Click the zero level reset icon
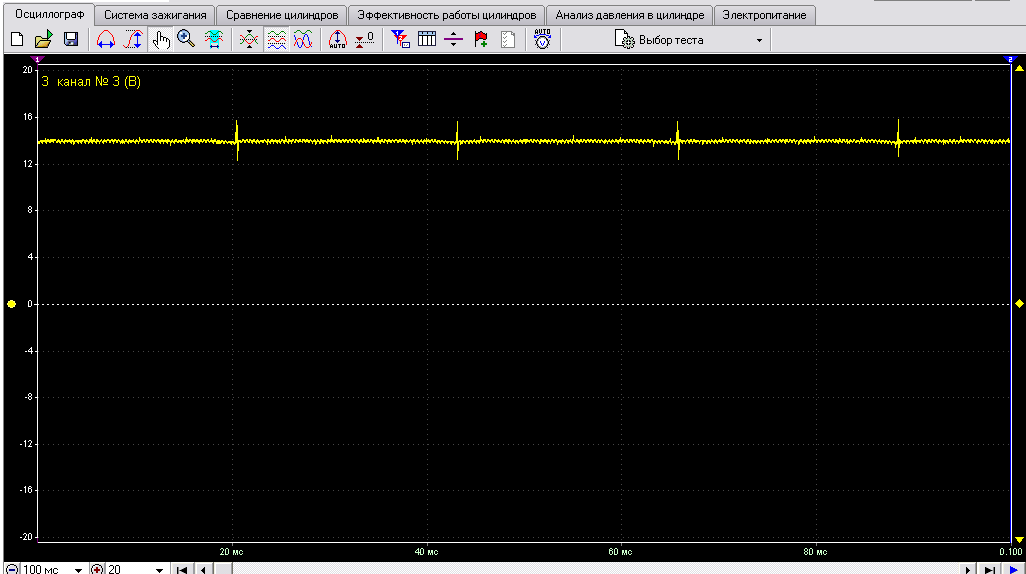 (364, 40)
